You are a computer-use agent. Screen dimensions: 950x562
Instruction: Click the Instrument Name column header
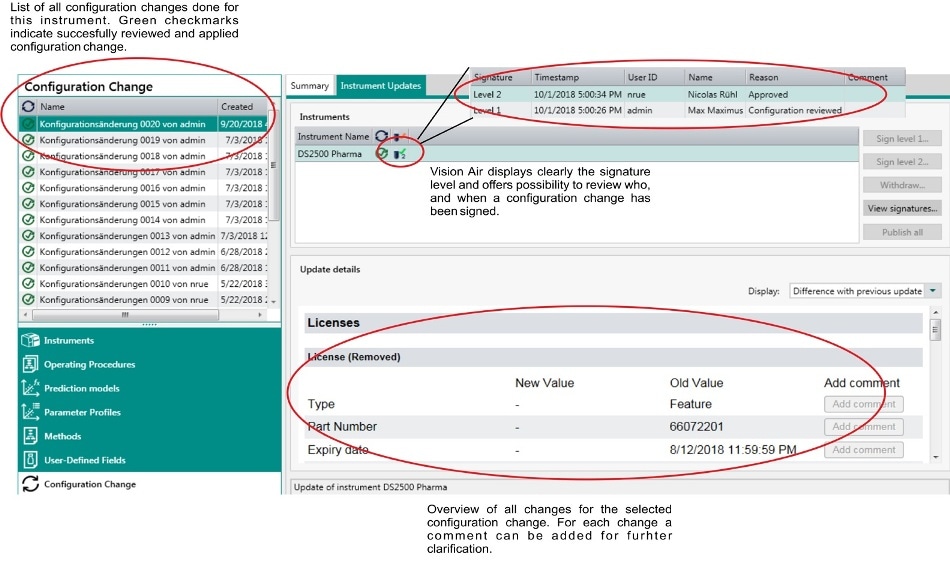click(333, 137)
